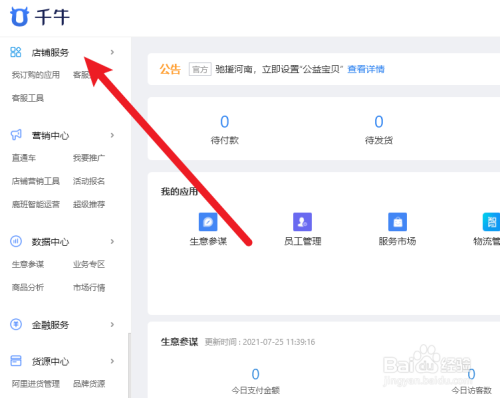
Task: Expand 货源中心 chevron arrow
Action: click(112, 361)
